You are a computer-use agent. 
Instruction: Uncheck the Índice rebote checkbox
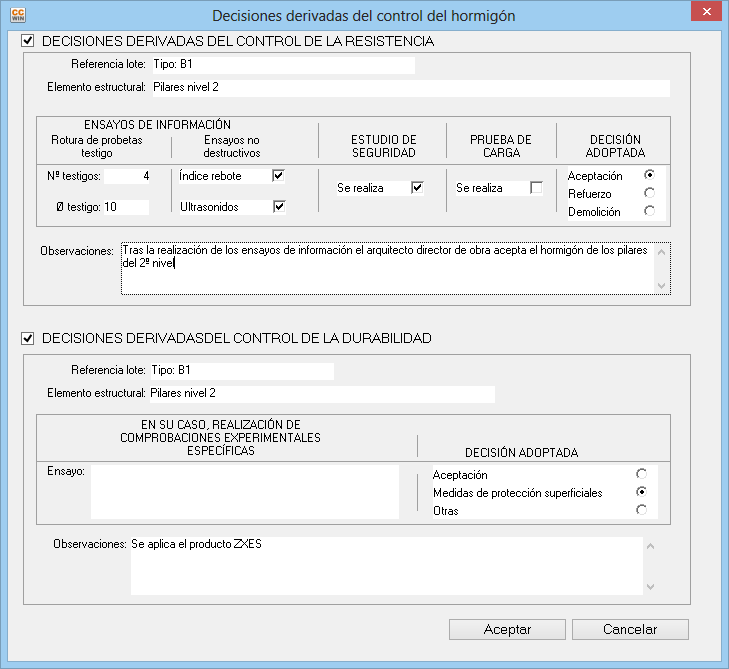pyautogui.click(x=278, y=176)
